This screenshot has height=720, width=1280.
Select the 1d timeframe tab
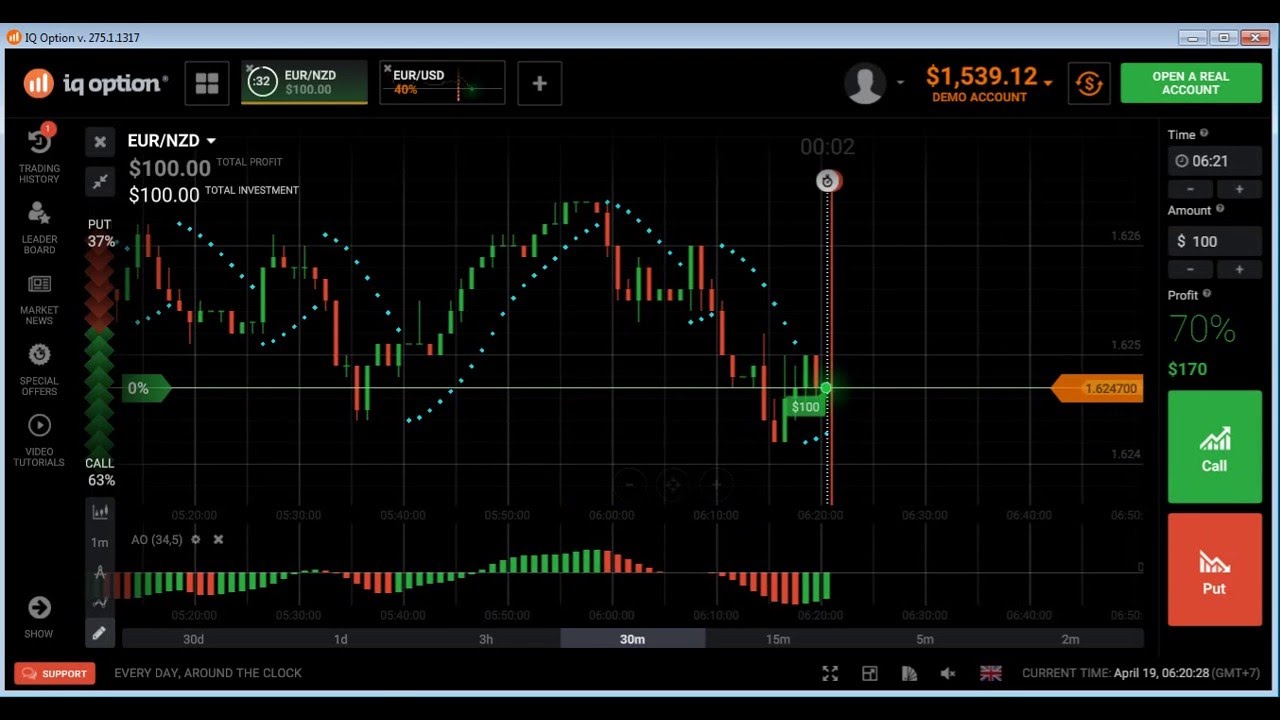tap(340, 639)
